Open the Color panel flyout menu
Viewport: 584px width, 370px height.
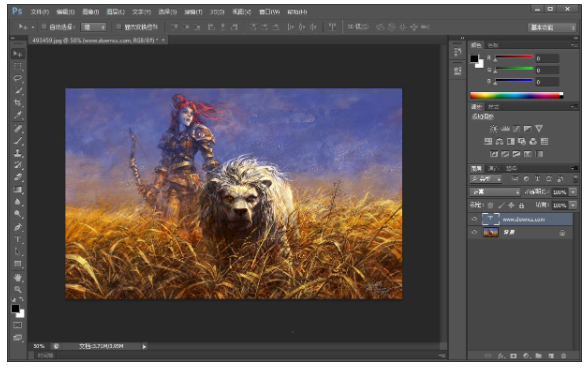tap(574, 45)
